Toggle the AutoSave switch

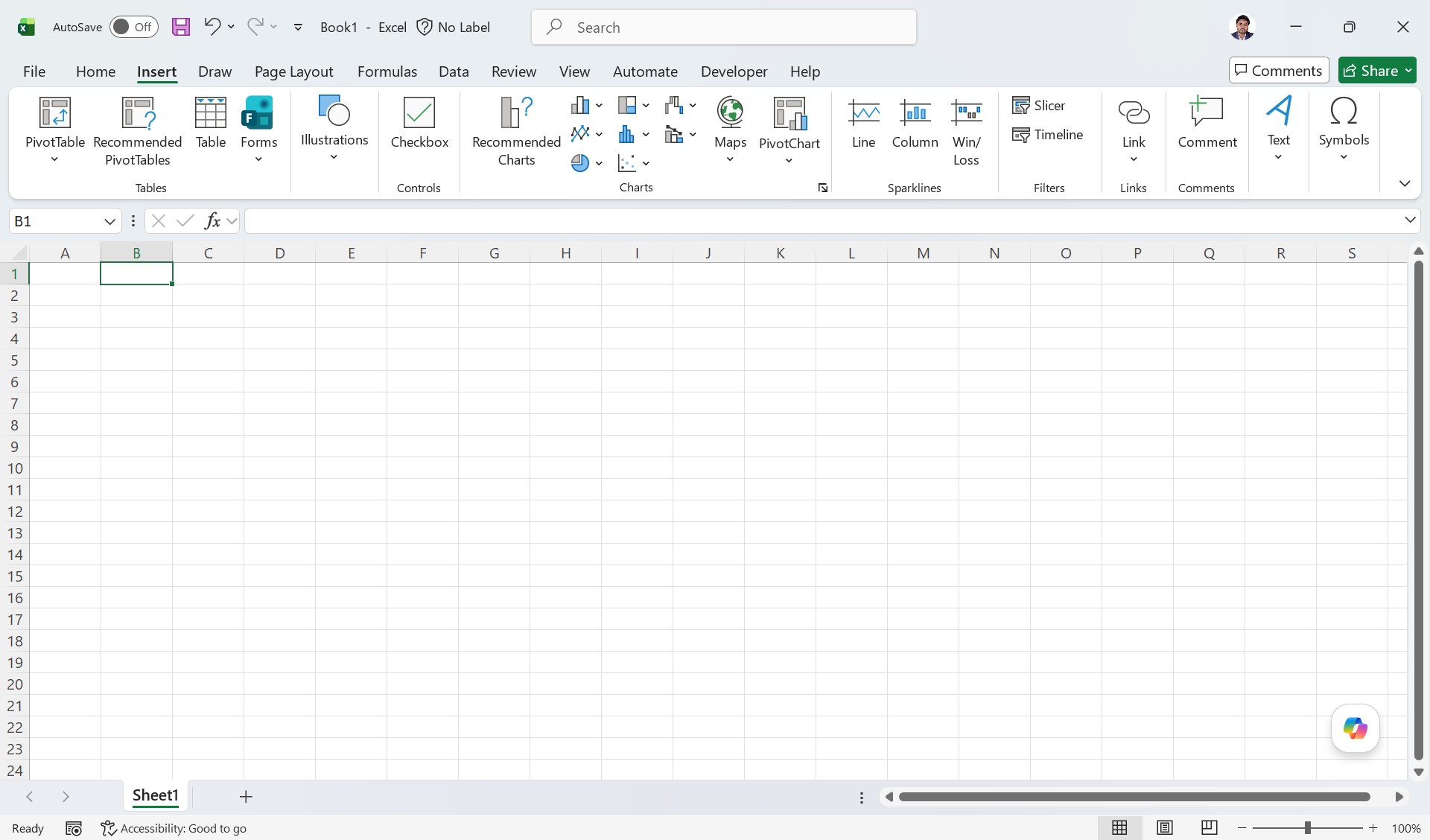point(134,27)
